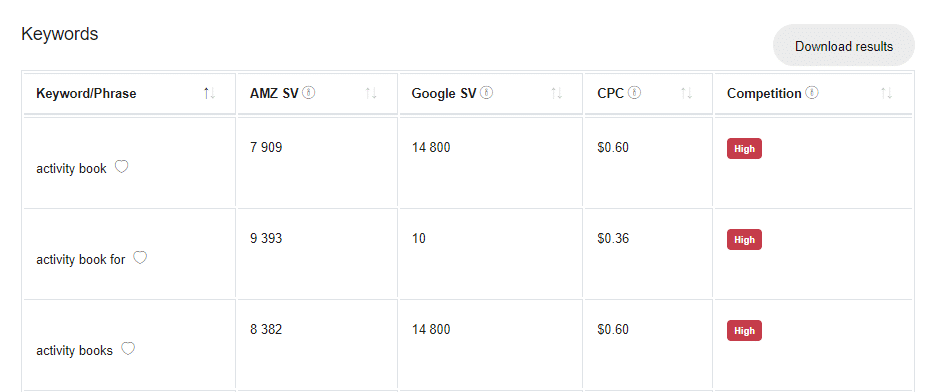Select High badge for 'activity books'
The image size is (936, 392).
pos(744,331)
